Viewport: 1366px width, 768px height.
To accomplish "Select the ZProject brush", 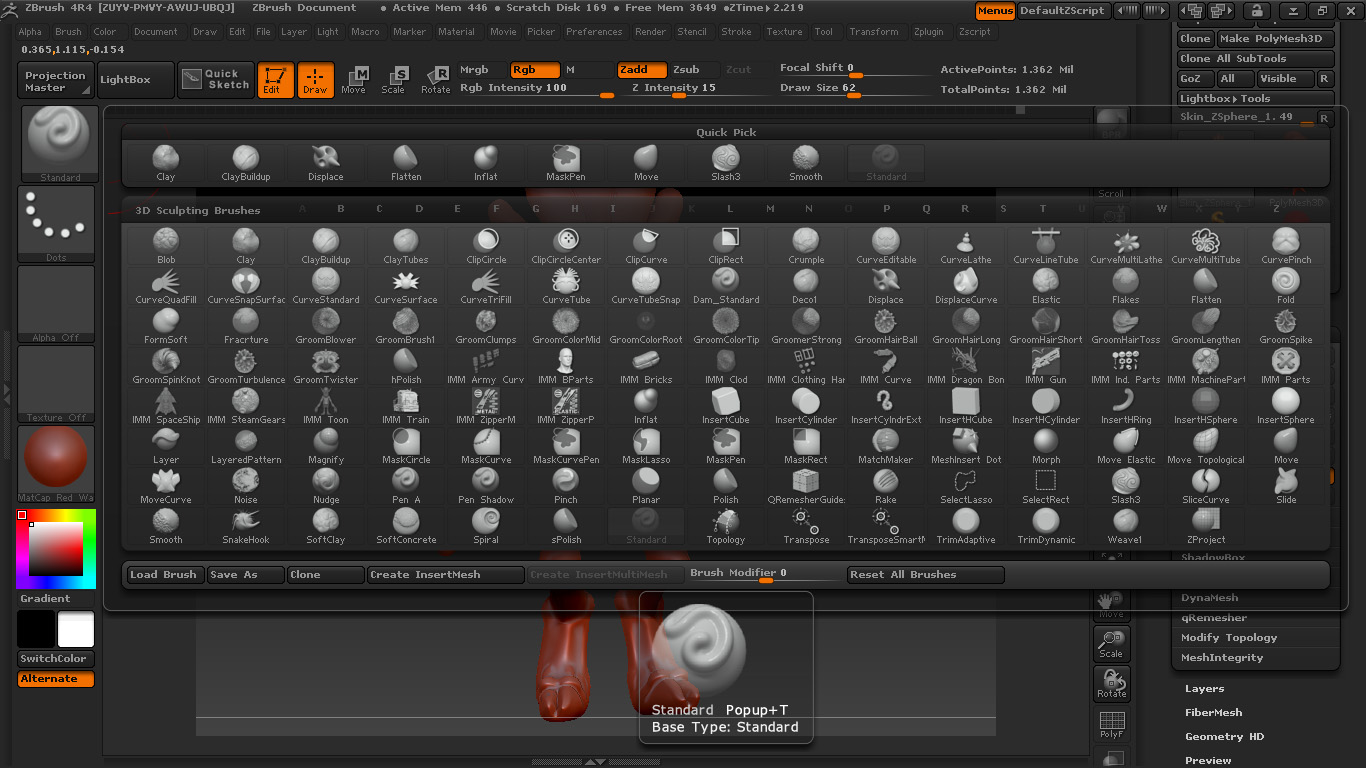I will tap(1206, 526).
